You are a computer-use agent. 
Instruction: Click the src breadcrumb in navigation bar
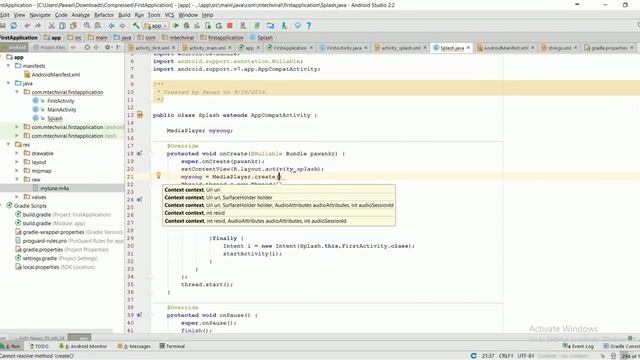coord(74,38)
